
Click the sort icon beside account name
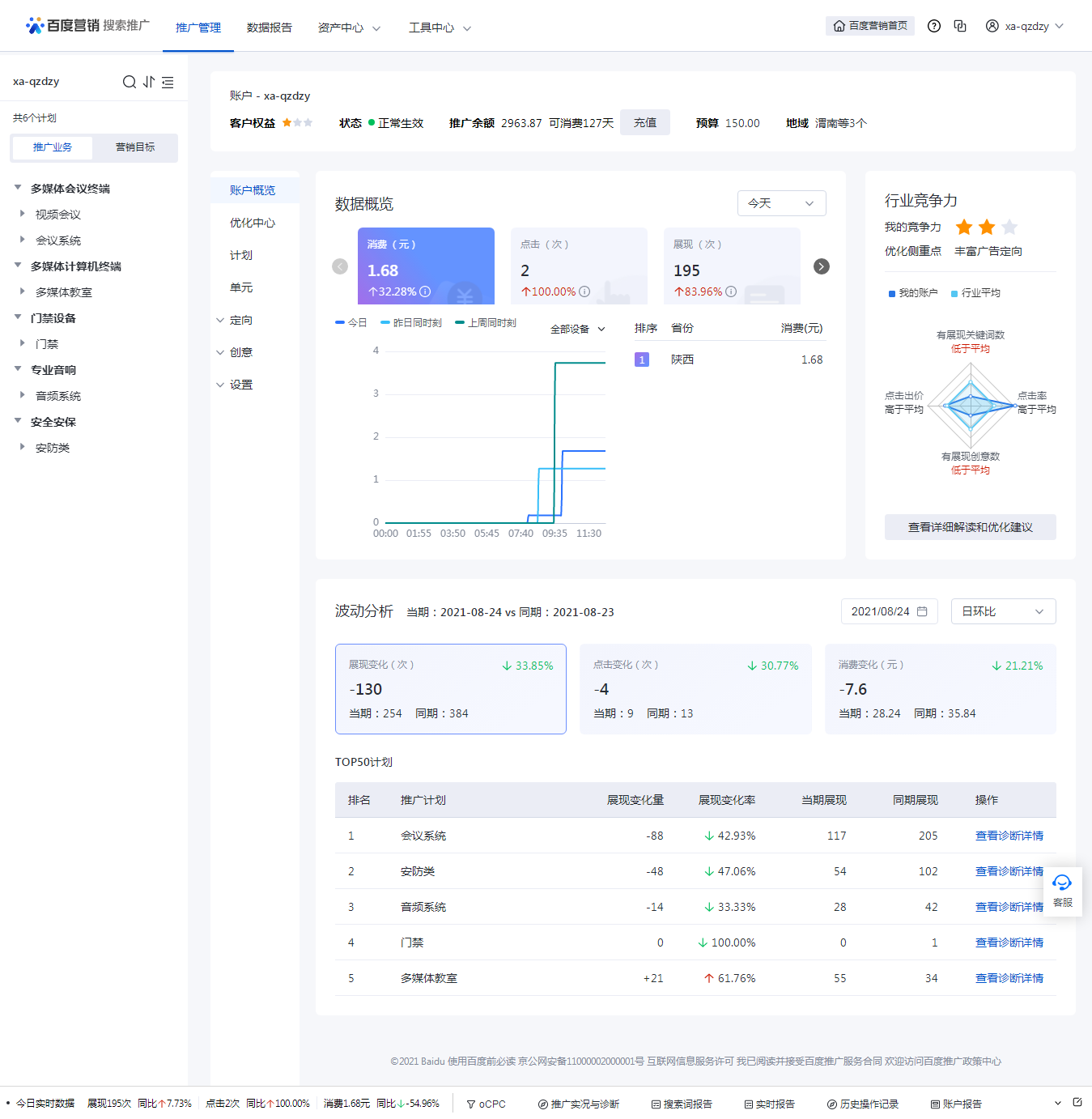149,82
